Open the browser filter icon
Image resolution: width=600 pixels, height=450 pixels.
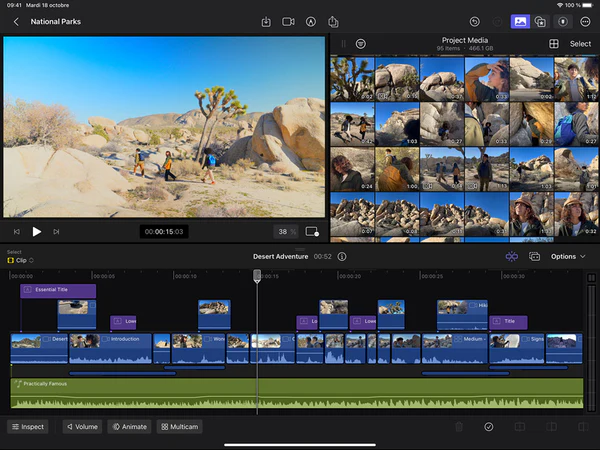click(360, 44)
